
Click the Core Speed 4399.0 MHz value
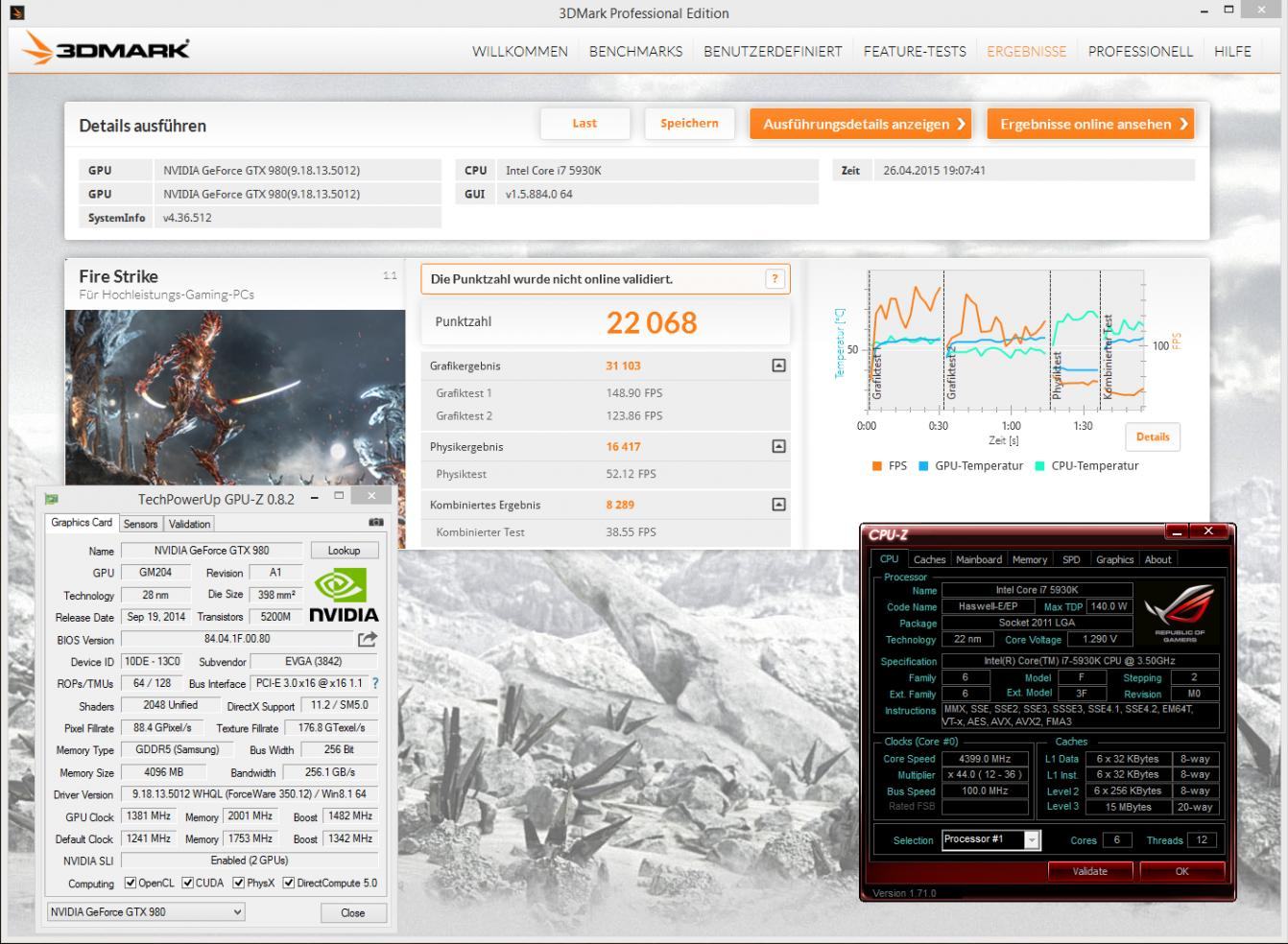(985, 759)
